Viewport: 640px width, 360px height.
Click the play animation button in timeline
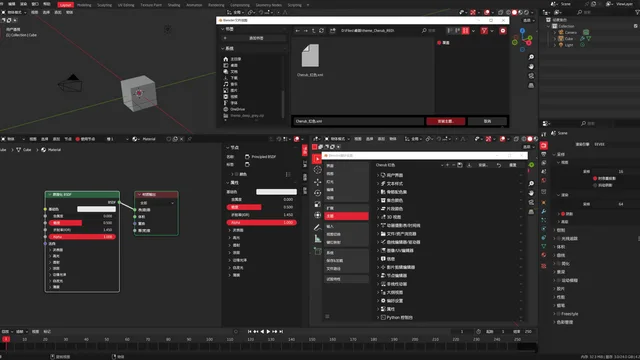(x=268, y=331)
